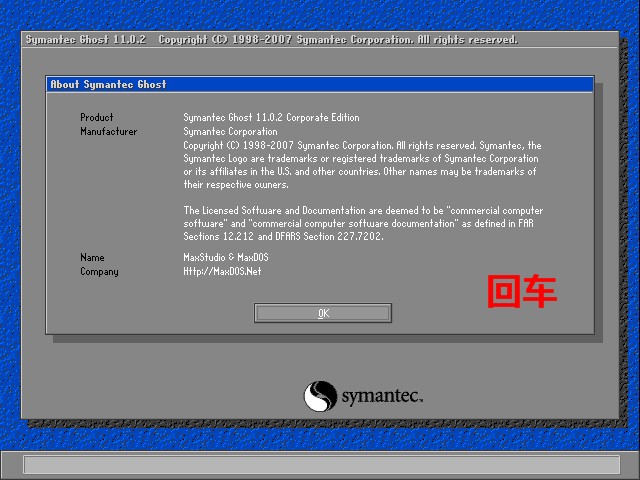Click the Symantec Ghost 11.0.2 copyright header
Screen dimensions: 640x480
point(271,40)
